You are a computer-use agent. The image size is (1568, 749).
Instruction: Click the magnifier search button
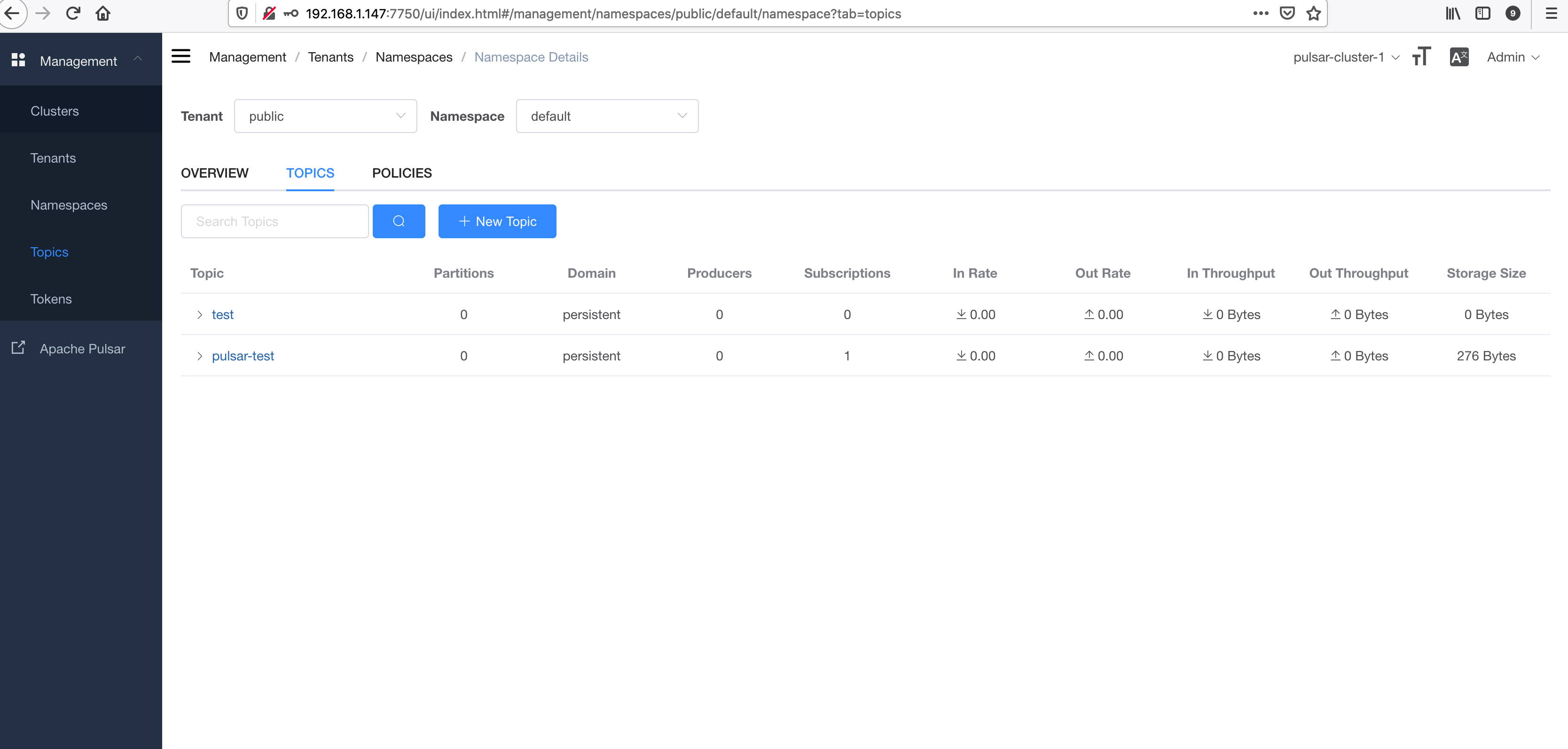coord(399,221)
